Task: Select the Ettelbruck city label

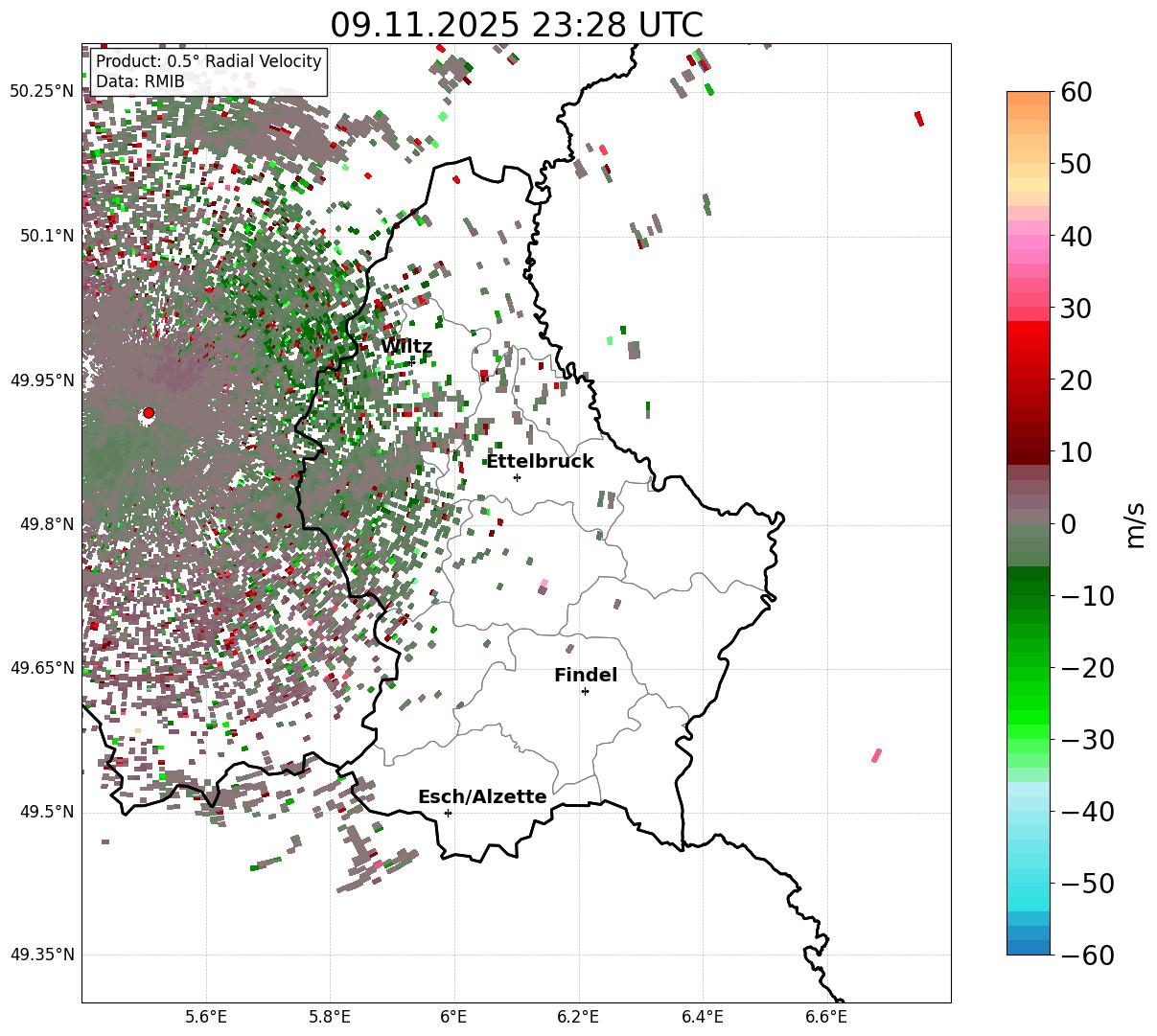Action: 540,461
